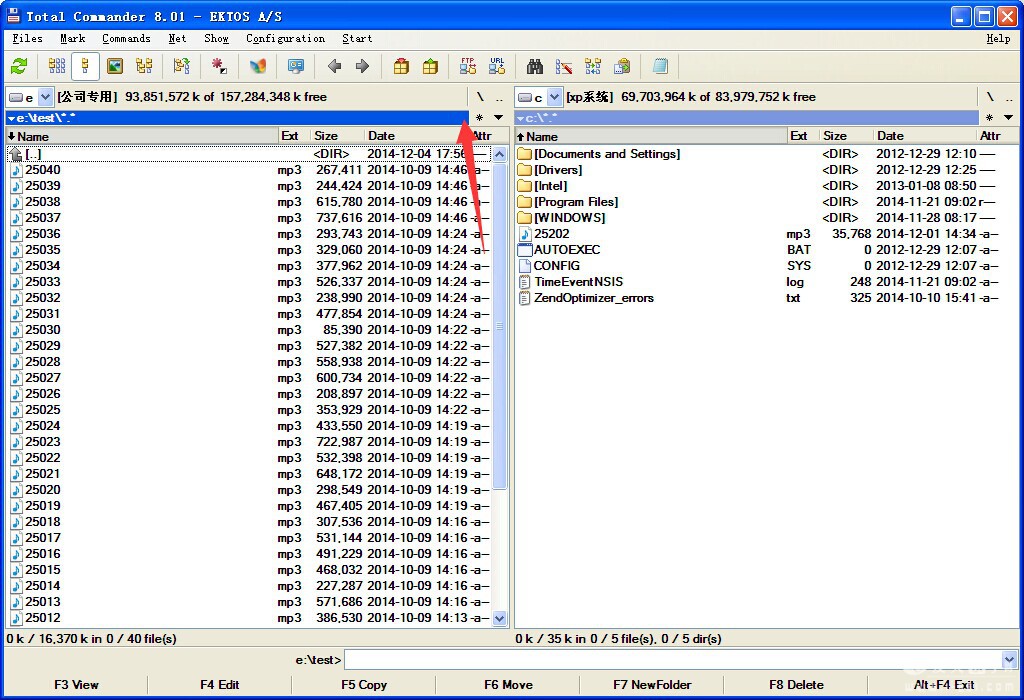Open the multi-rename tool icon
Viewport: 1024px width, 700px height.
tap(564, 66)
